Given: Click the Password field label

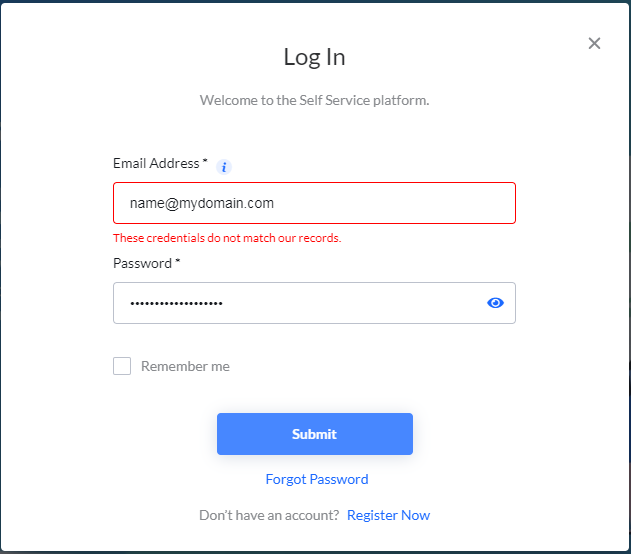Looking at the screenshot, I should (142, 263).
